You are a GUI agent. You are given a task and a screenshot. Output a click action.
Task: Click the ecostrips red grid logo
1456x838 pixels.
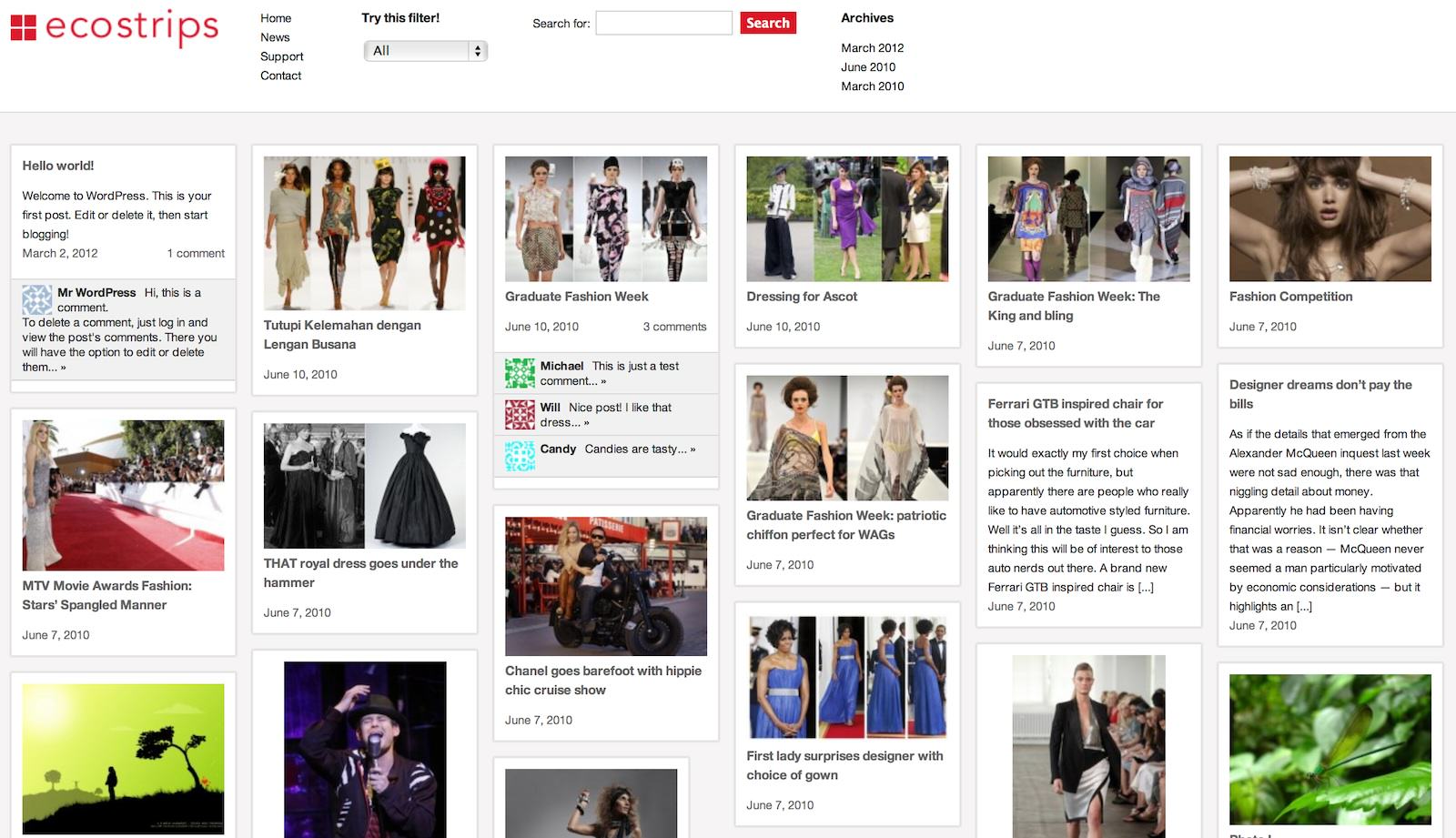(24, 27)
